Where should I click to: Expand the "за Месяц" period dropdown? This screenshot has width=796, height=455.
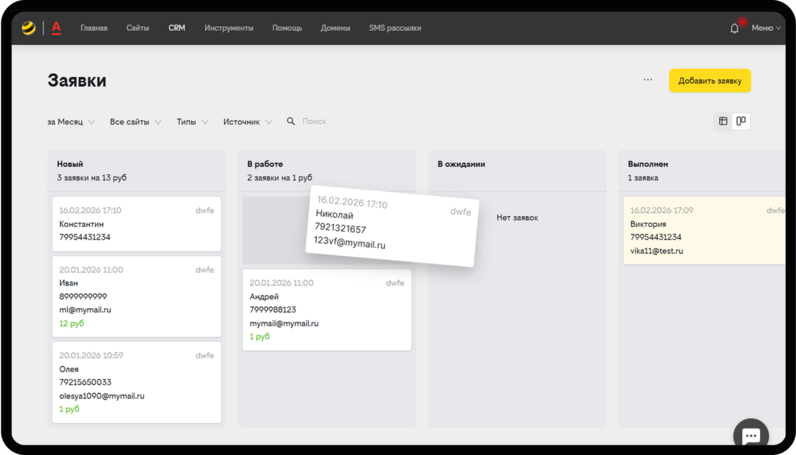71,122
